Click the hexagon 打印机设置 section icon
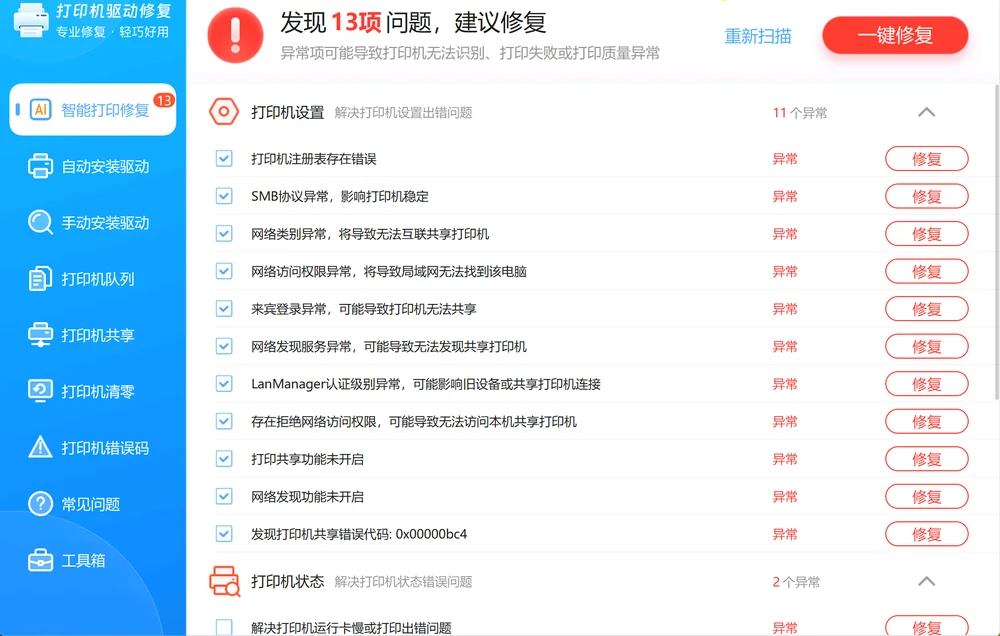The width and height of the screenshot is (1000, 636). click(224, 112)
